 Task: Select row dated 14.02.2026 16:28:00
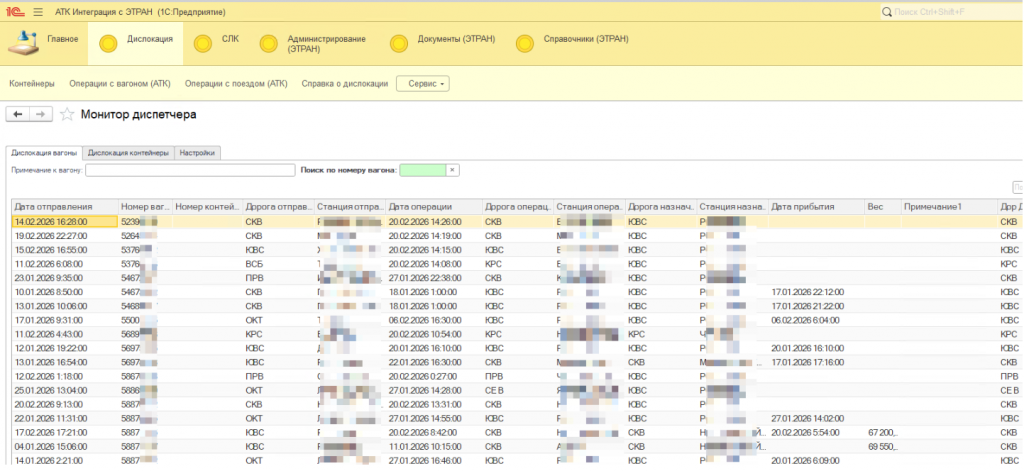(517, 221)
